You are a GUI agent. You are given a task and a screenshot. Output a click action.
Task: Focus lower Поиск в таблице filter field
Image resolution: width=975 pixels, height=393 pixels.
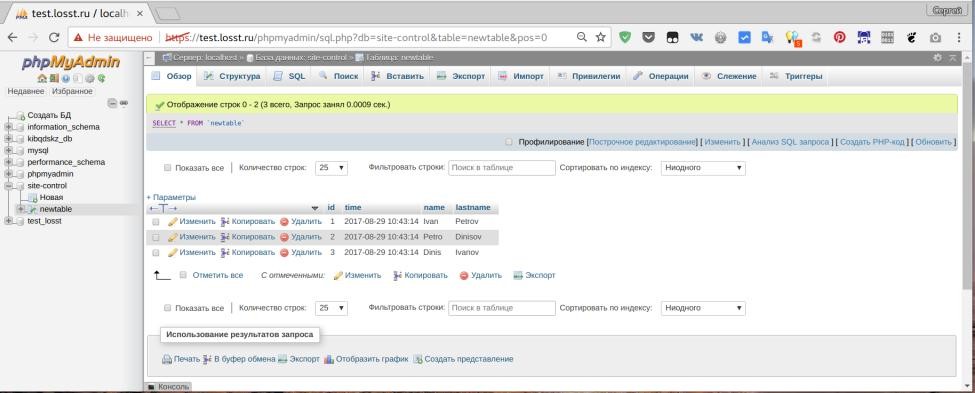coord(502,308)
